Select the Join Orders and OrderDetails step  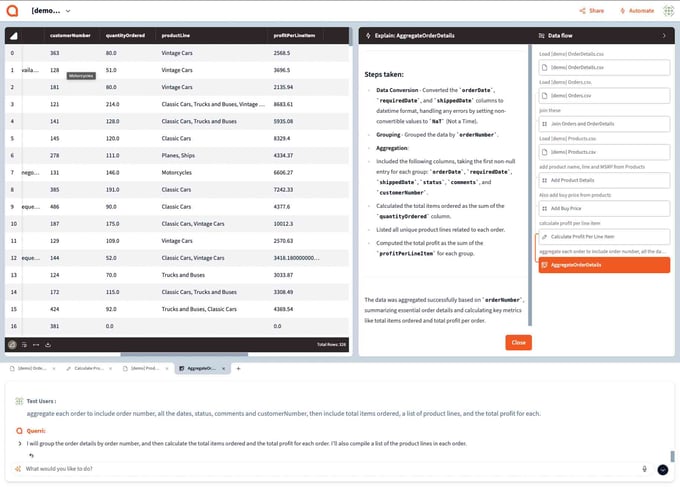pos(603,123)
